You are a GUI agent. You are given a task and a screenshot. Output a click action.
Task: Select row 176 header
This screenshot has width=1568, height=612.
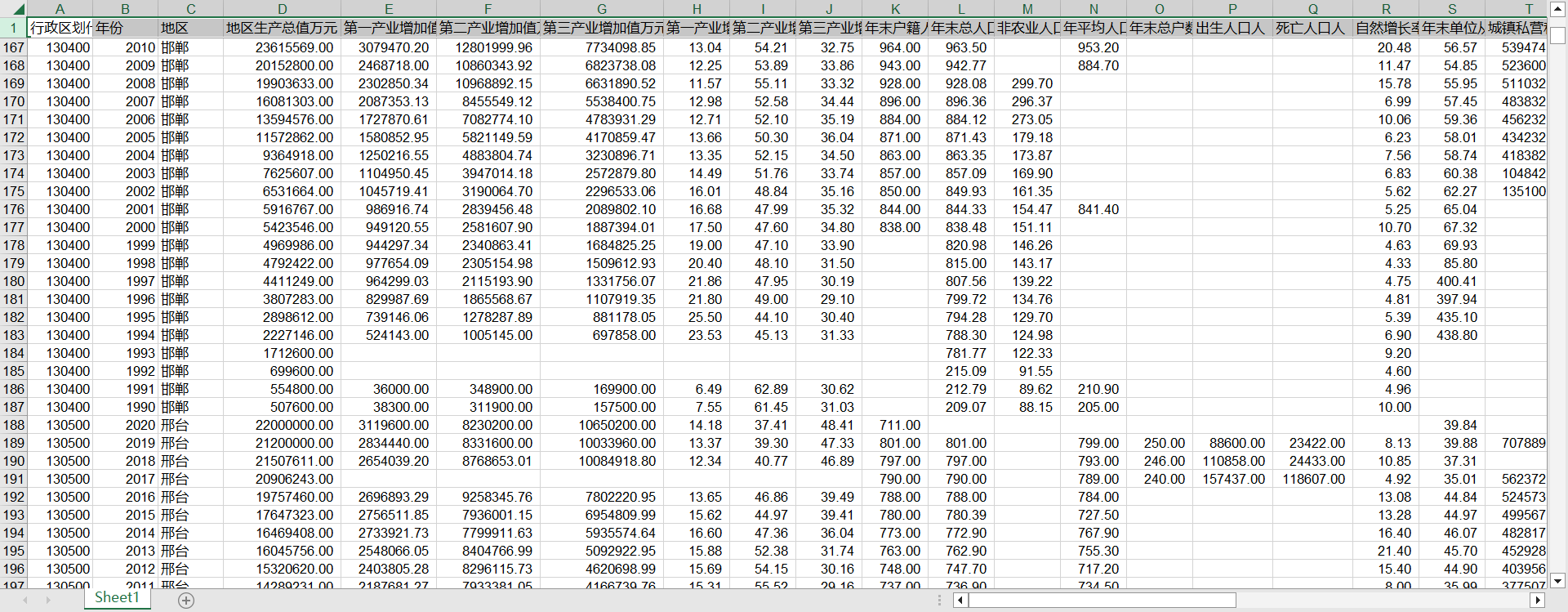(x=14, y=209)
